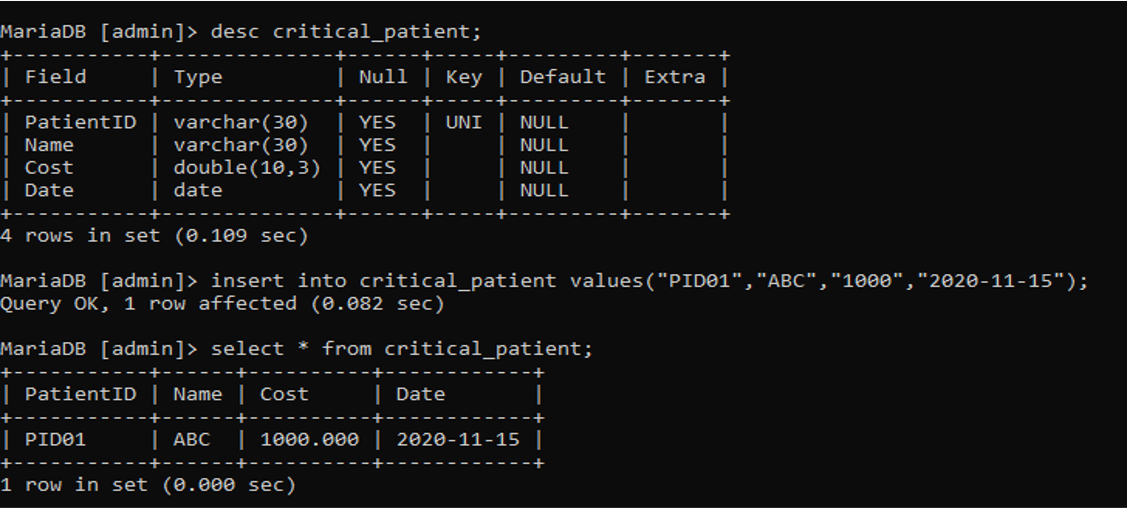The image size is (1127, 508).
Task: Click the varchar(30) type of PatientID row
Action: [x=241, y=123]
